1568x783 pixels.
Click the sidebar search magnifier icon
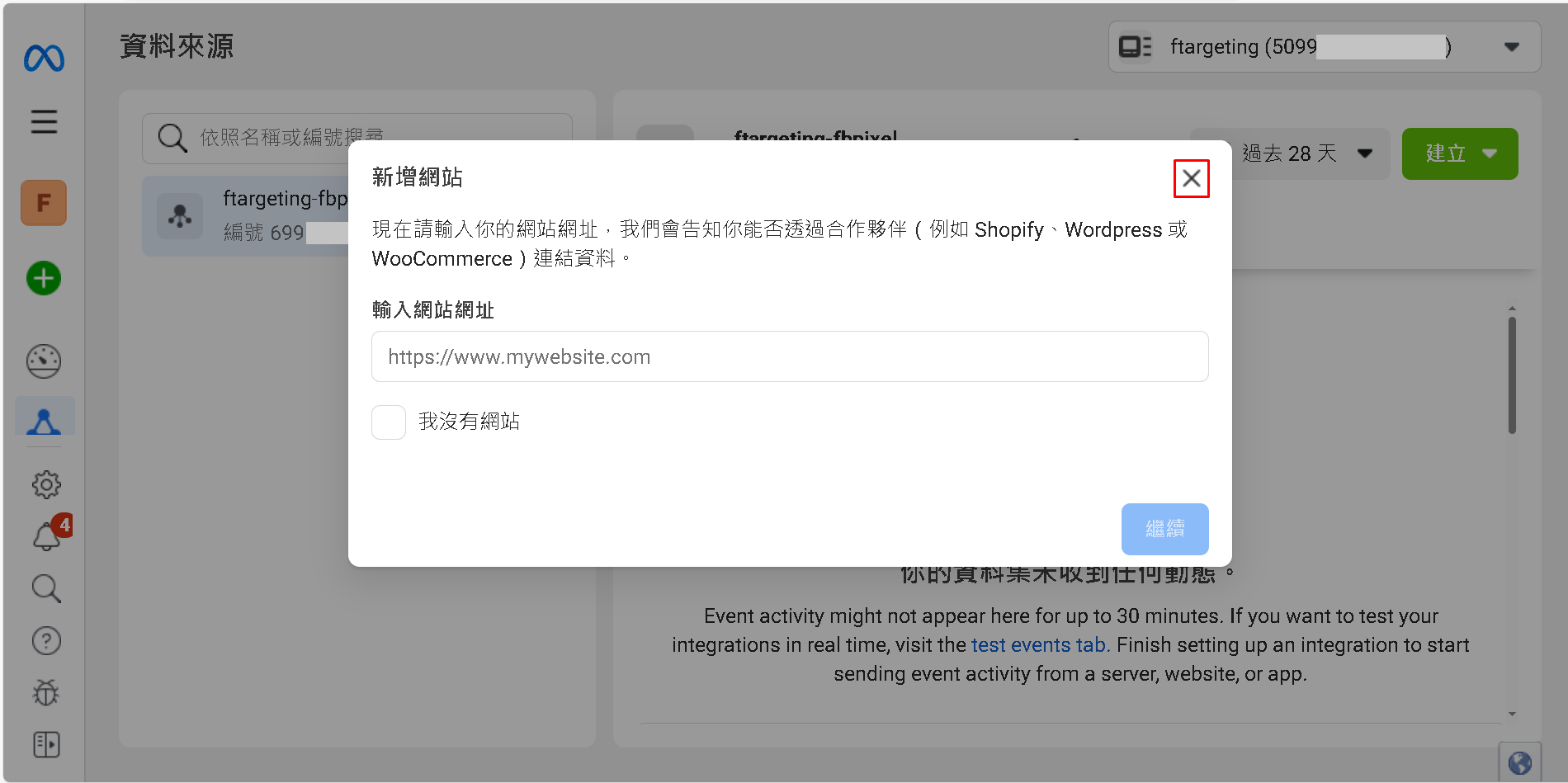[46, 589]
